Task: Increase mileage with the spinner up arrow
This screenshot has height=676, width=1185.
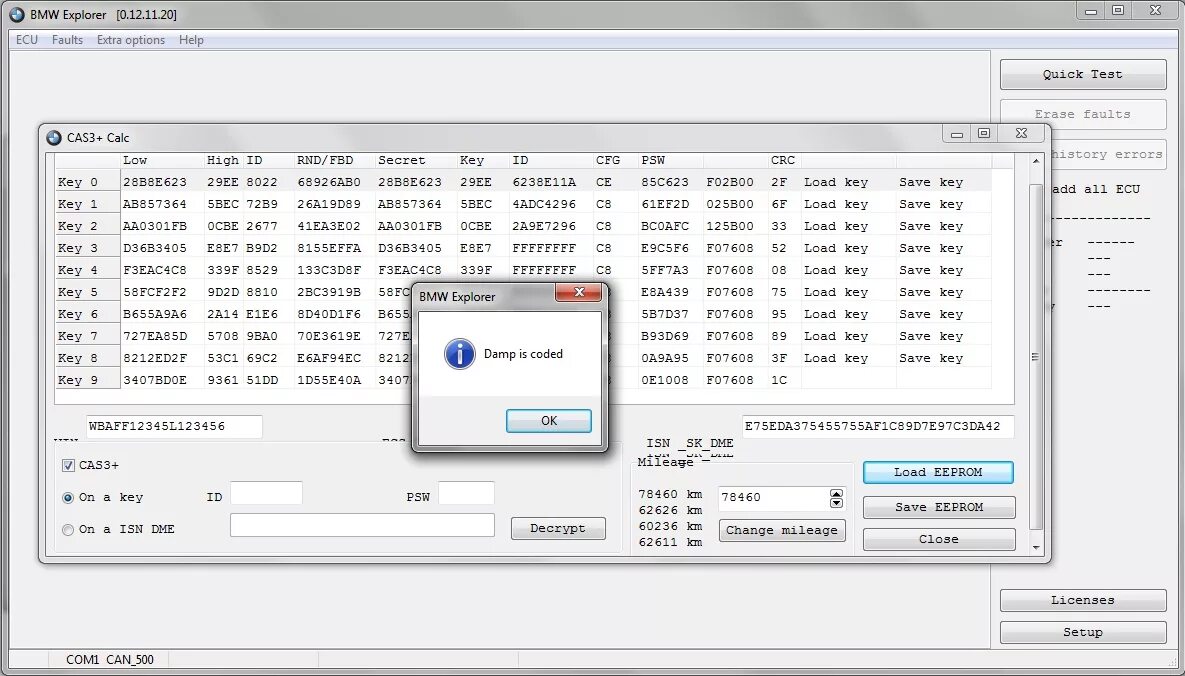Action: coord(837,494)
